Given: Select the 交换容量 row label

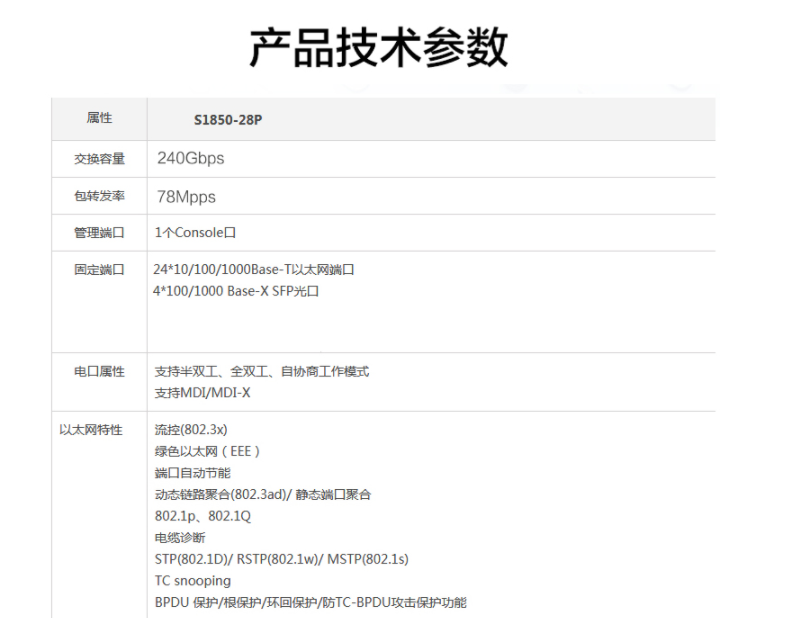Looking at the screenshot, I should pyautogui.click(x=99, y=159).
